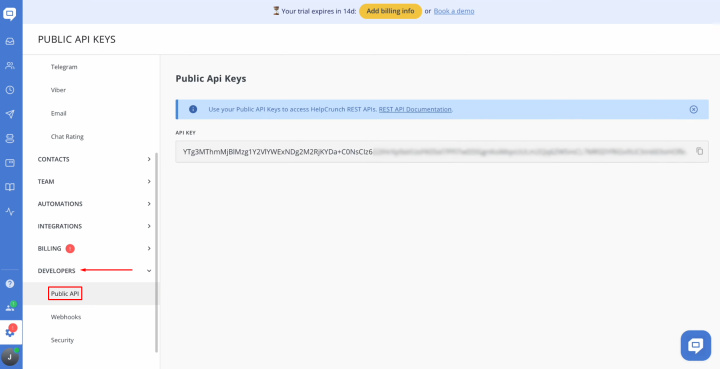Image resolution: width=720 pixels, height=369 pixels.
Task: Click the Public Api Keys heading
Action: pyautogui.click(x=211, y=78)
